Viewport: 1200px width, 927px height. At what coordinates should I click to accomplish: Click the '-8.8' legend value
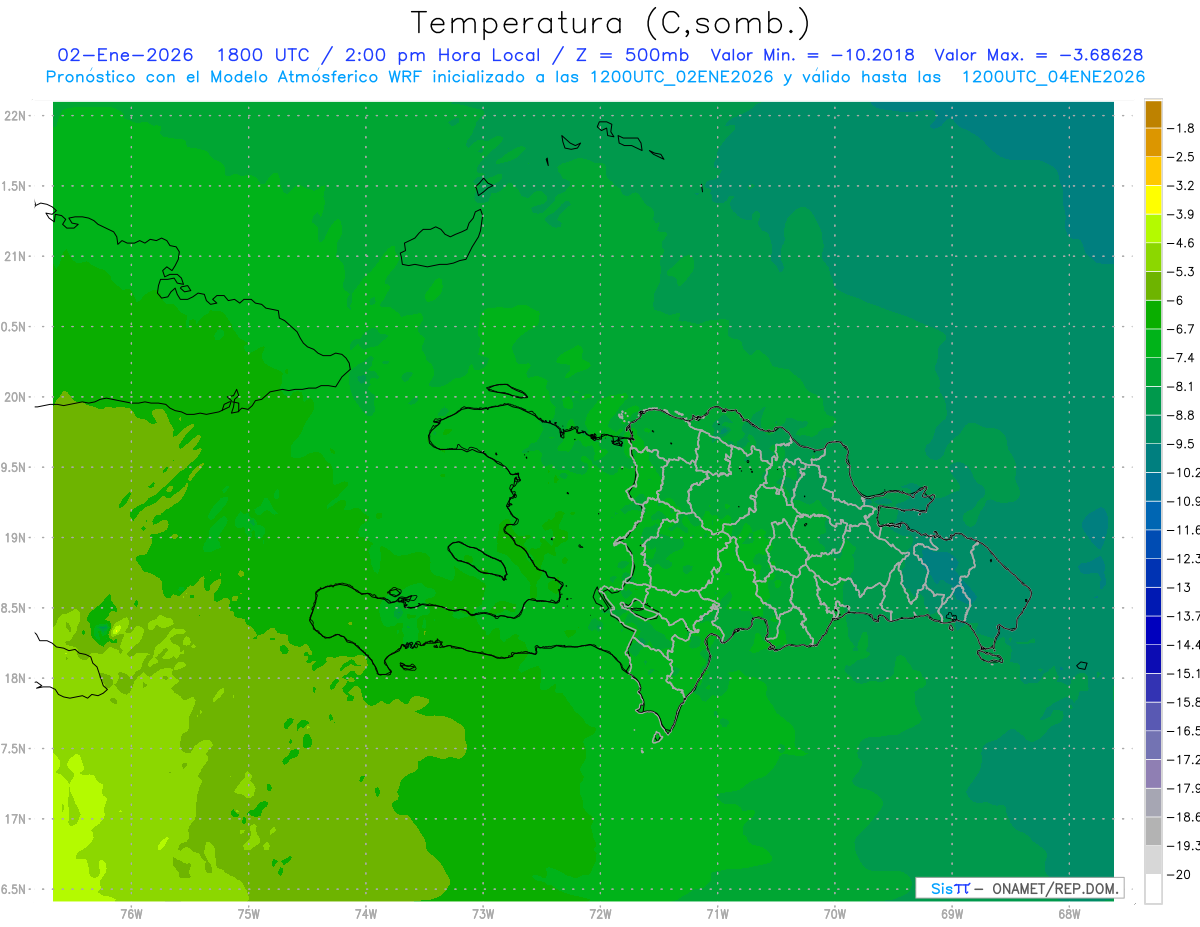pyautogui.click(x=1181, y=415)
